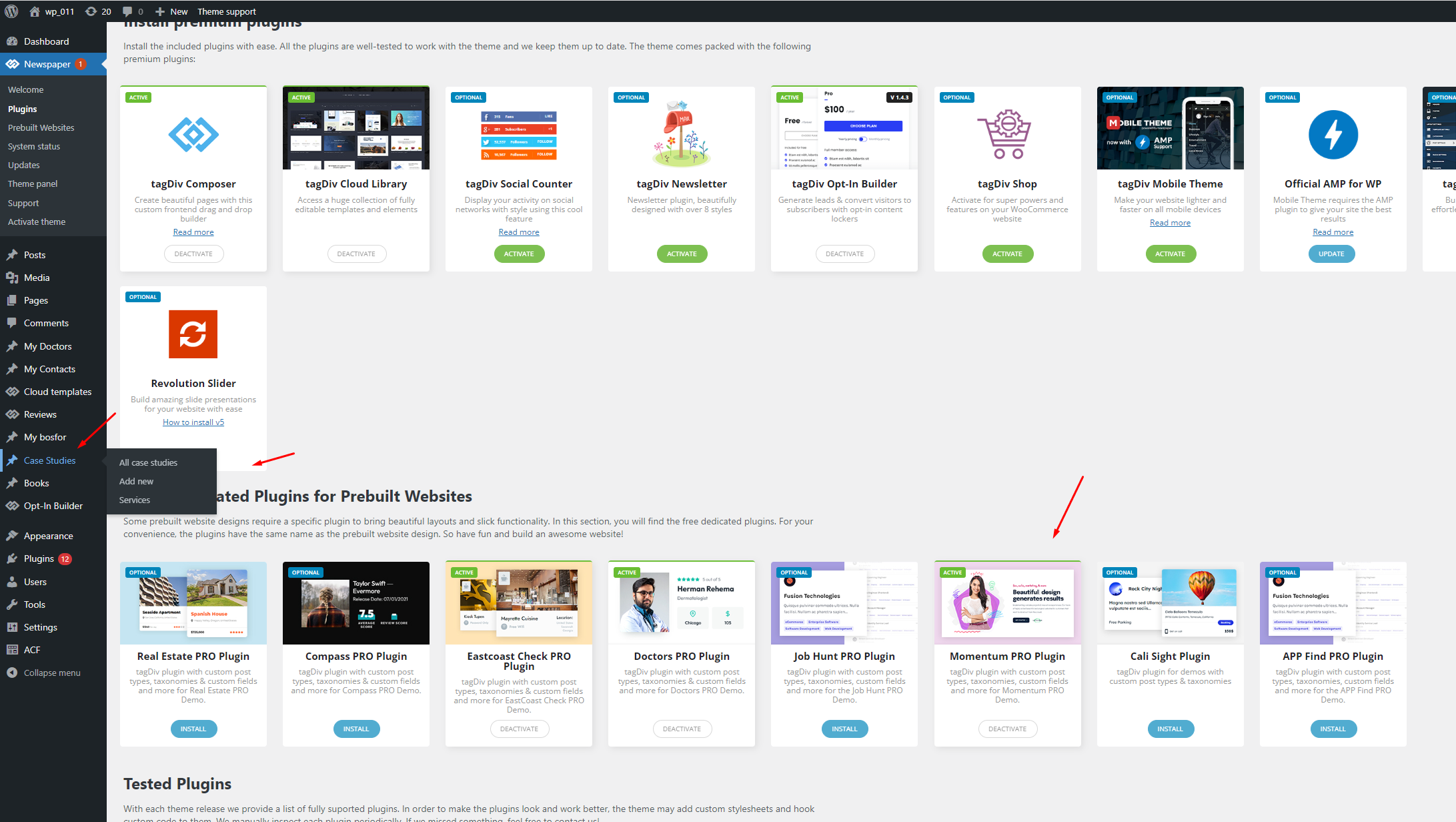Open Official AMP for WP Read more link
Screen dimensions: 1456x822
(x=1333, y=232)
